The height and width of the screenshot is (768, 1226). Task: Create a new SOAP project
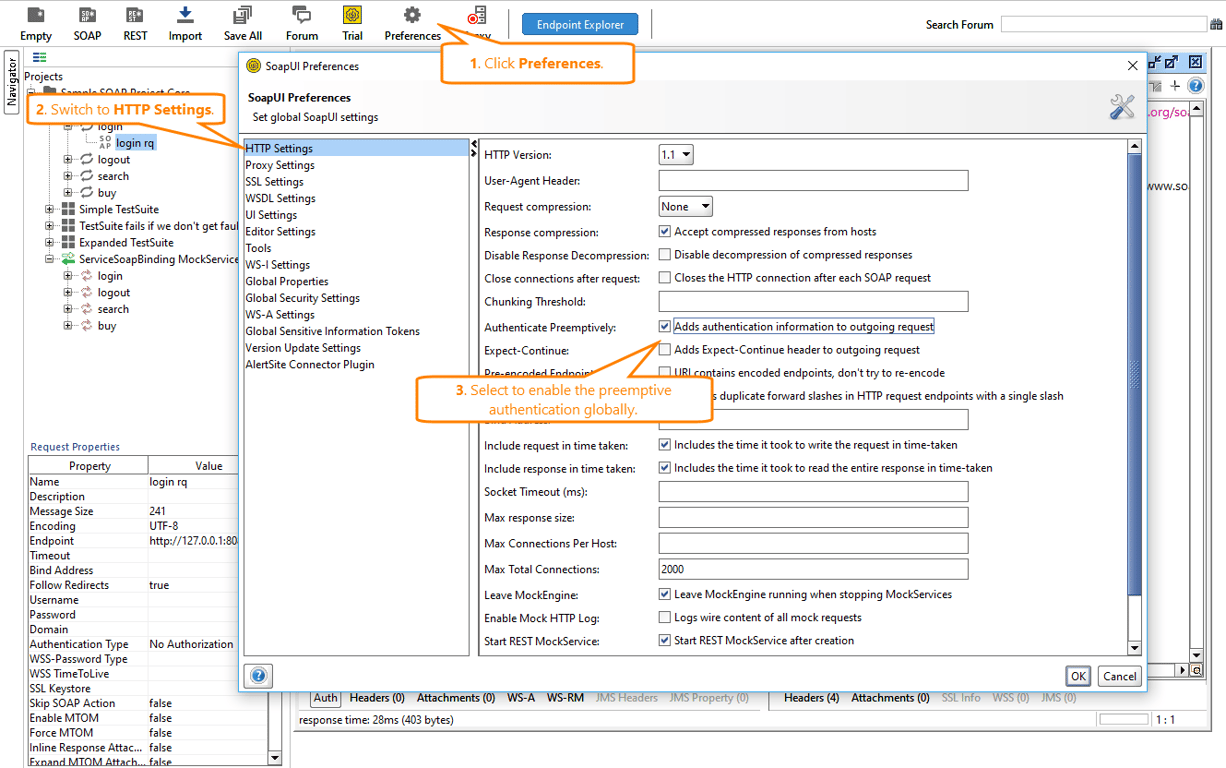point(87,22)
